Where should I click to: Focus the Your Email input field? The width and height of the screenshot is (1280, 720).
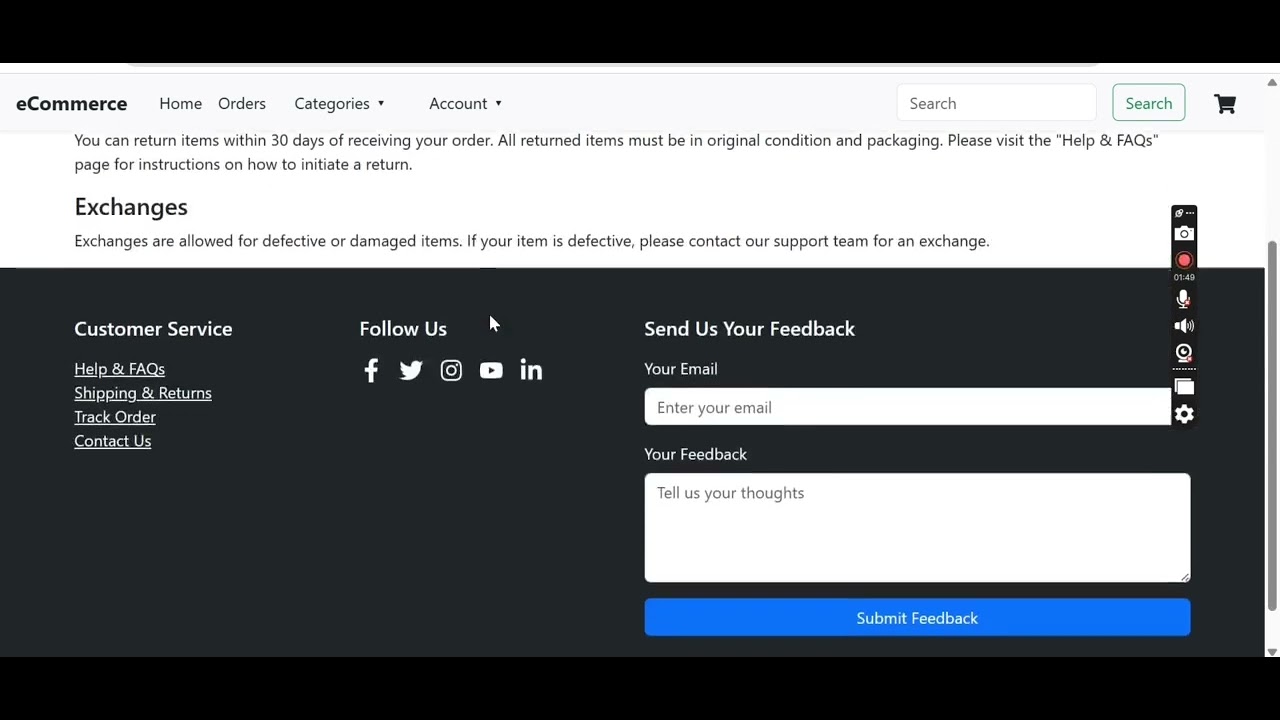pos(907,408)
